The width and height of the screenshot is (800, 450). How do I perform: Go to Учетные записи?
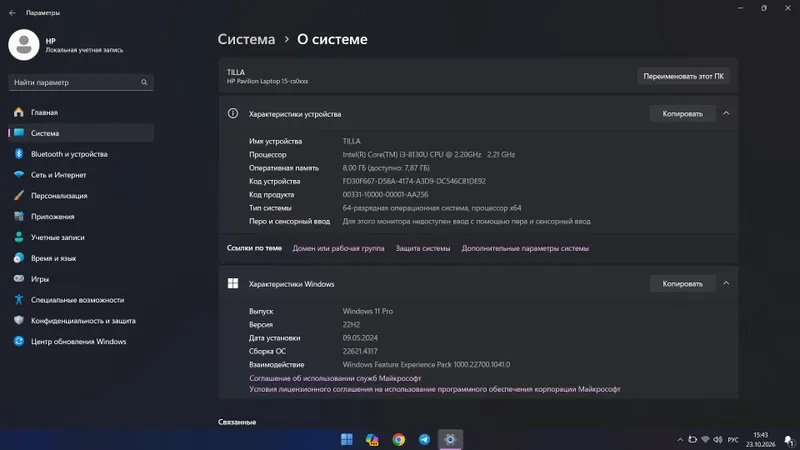[x=81, y=238]
